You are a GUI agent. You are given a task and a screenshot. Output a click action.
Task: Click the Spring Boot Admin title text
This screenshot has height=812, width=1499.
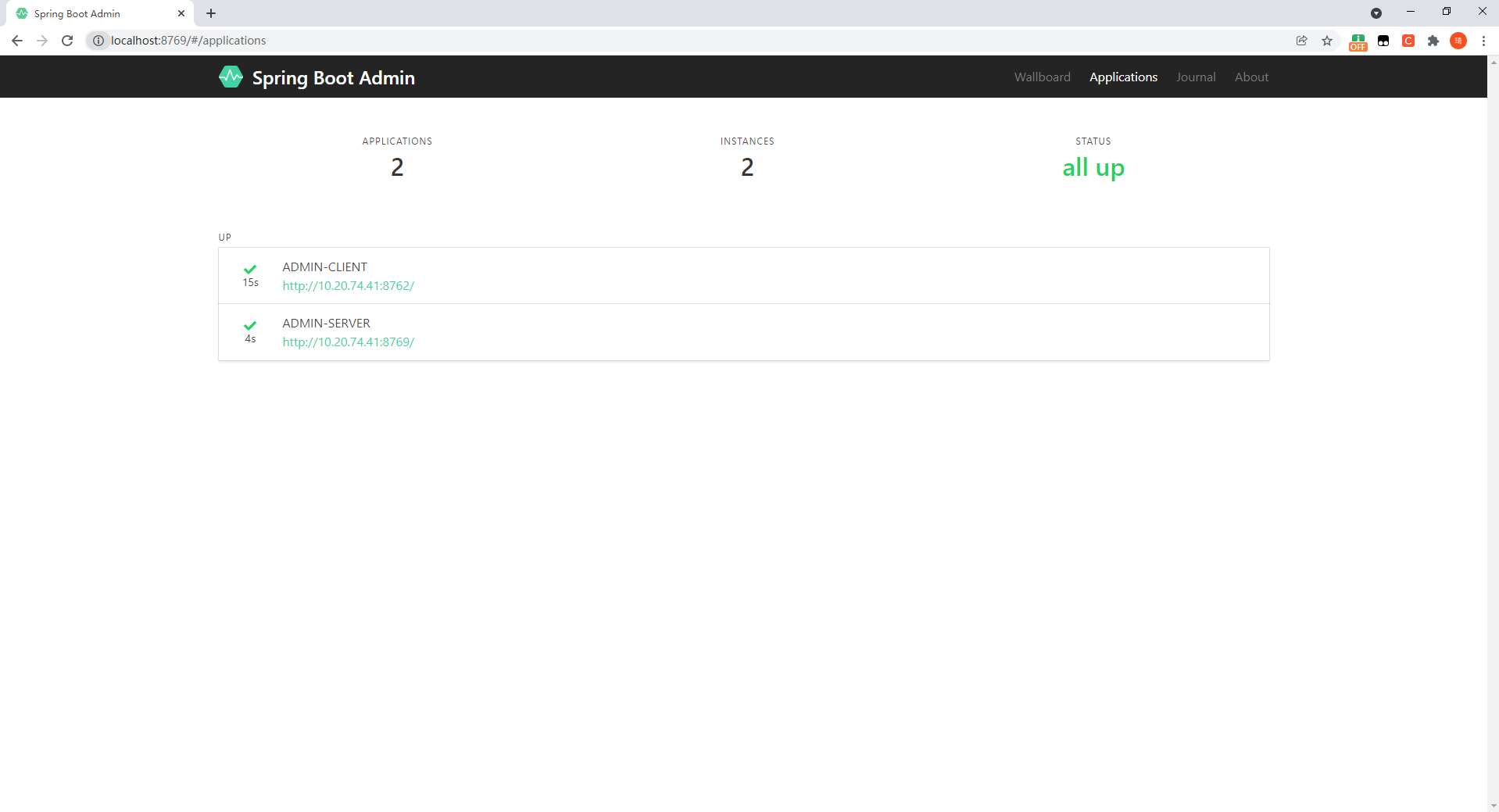tap(334, 77)
